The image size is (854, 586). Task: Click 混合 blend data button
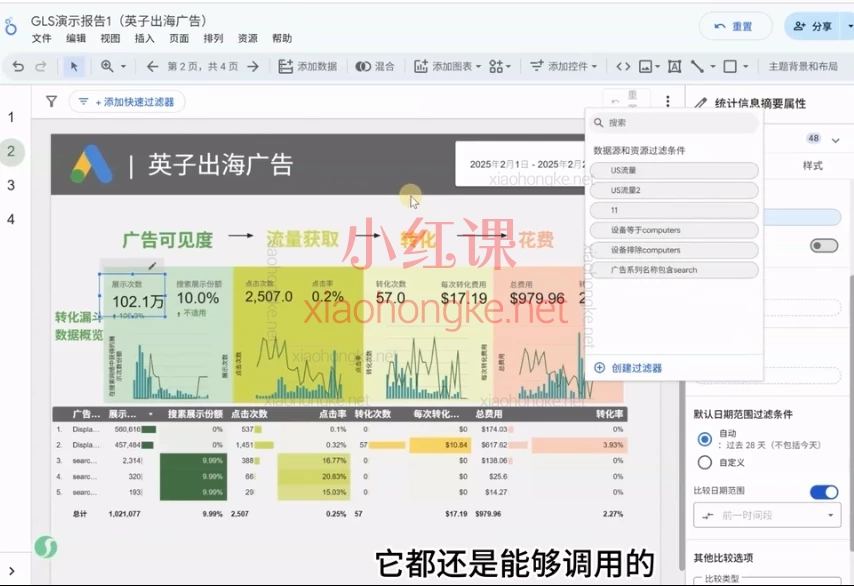click(x=375, y=66)
